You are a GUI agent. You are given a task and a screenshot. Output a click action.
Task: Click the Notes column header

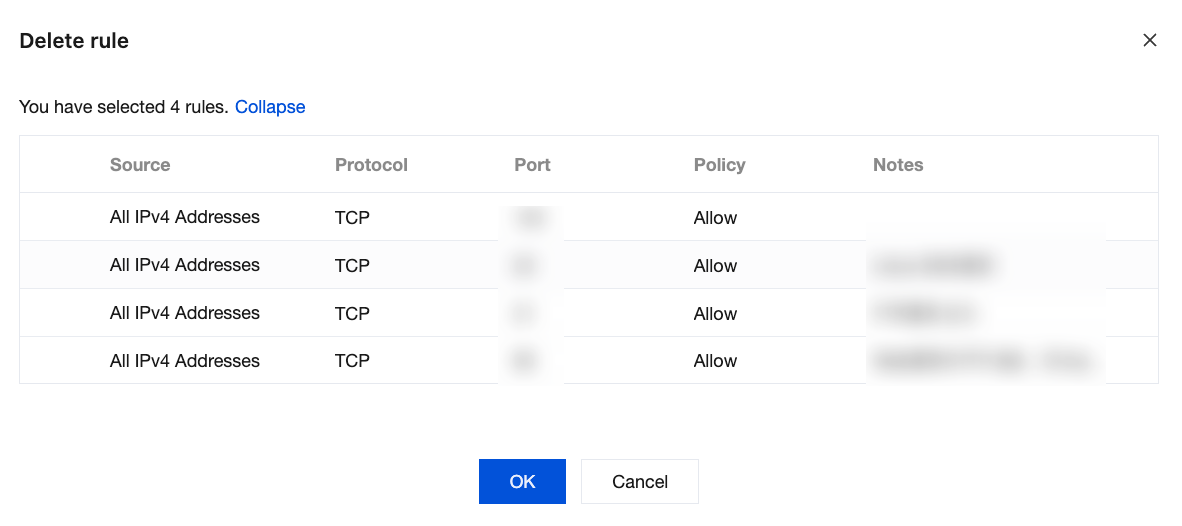click(x=897, y=165)
